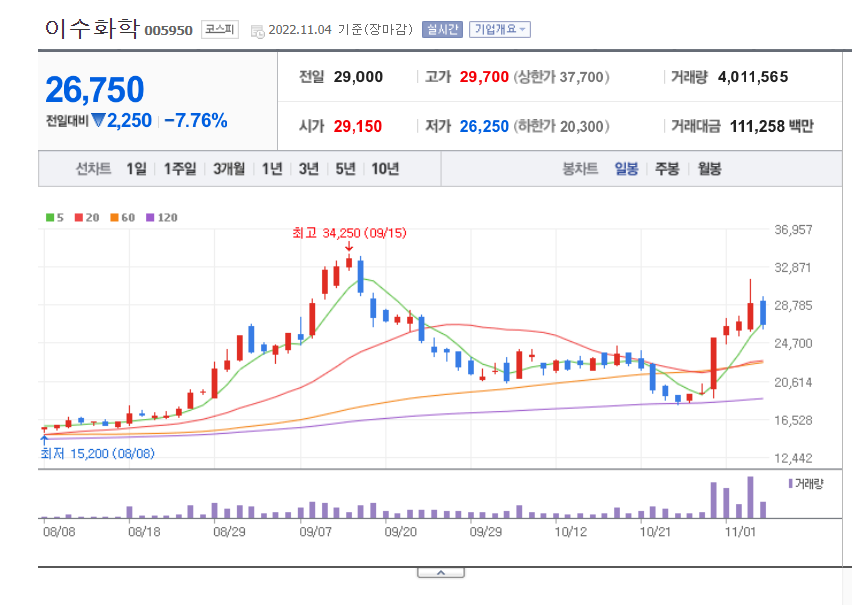
Task: Click the 코스피 market badge
Action: [x=220, y=29]
